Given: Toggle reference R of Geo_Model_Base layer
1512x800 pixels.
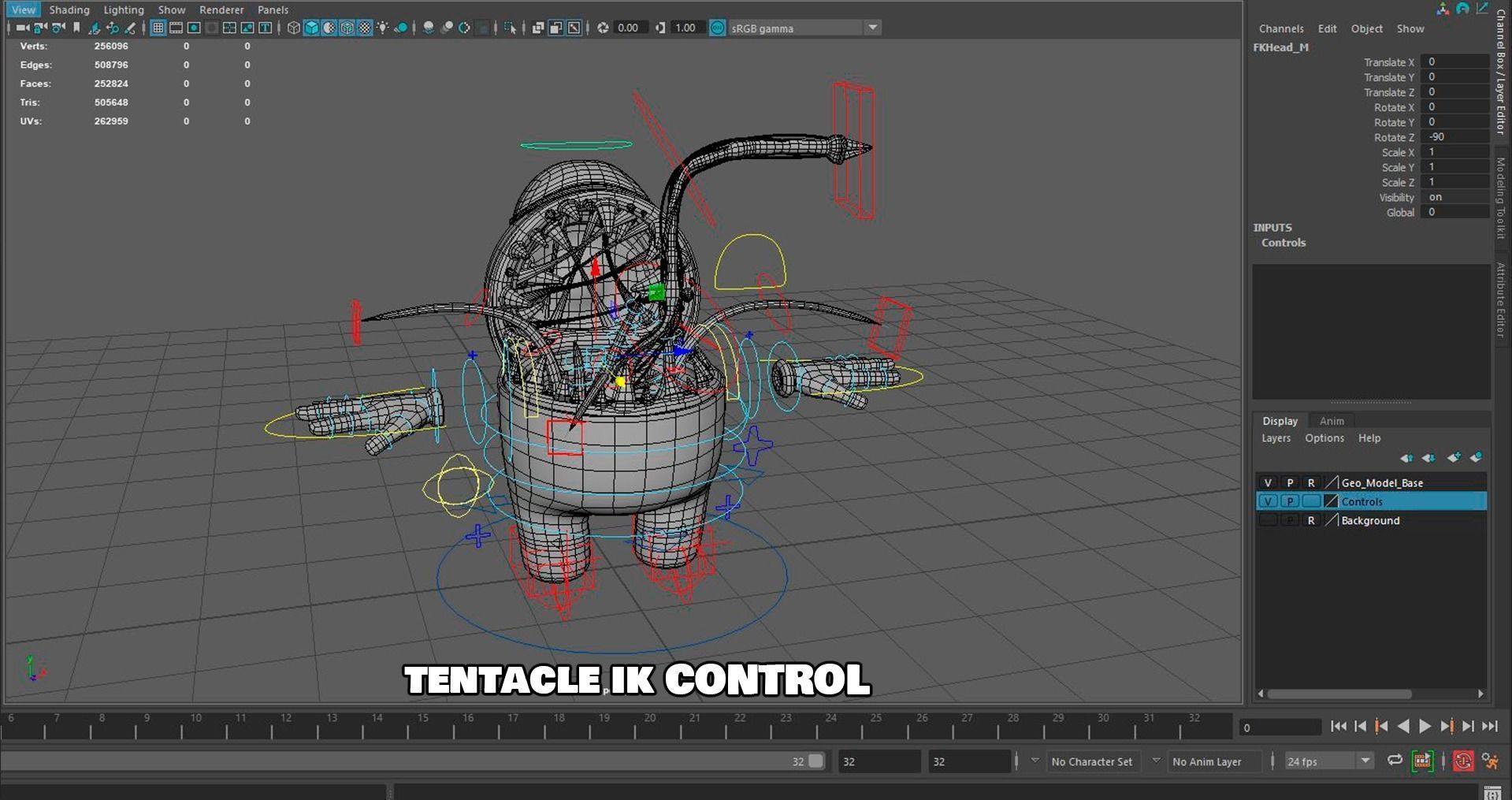Looking at the screenshot, I should tap(1311, 482).
